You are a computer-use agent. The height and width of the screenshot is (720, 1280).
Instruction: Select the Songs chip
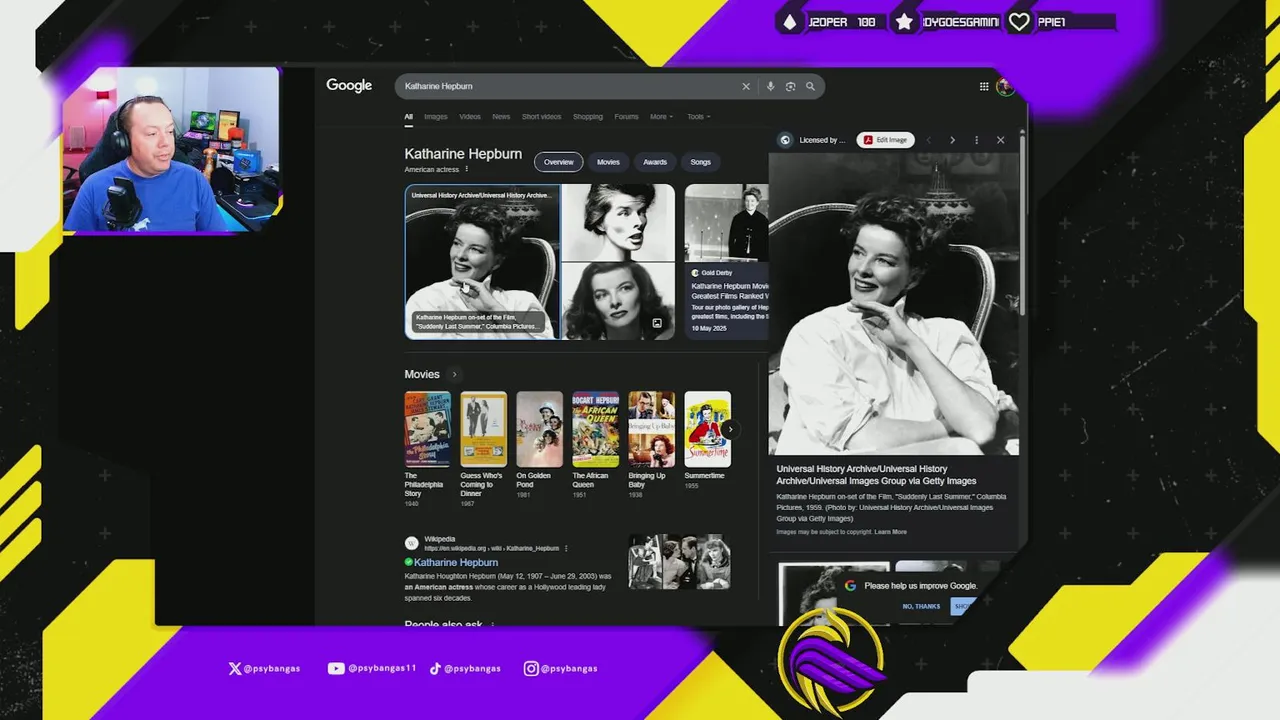click(701, 162)
